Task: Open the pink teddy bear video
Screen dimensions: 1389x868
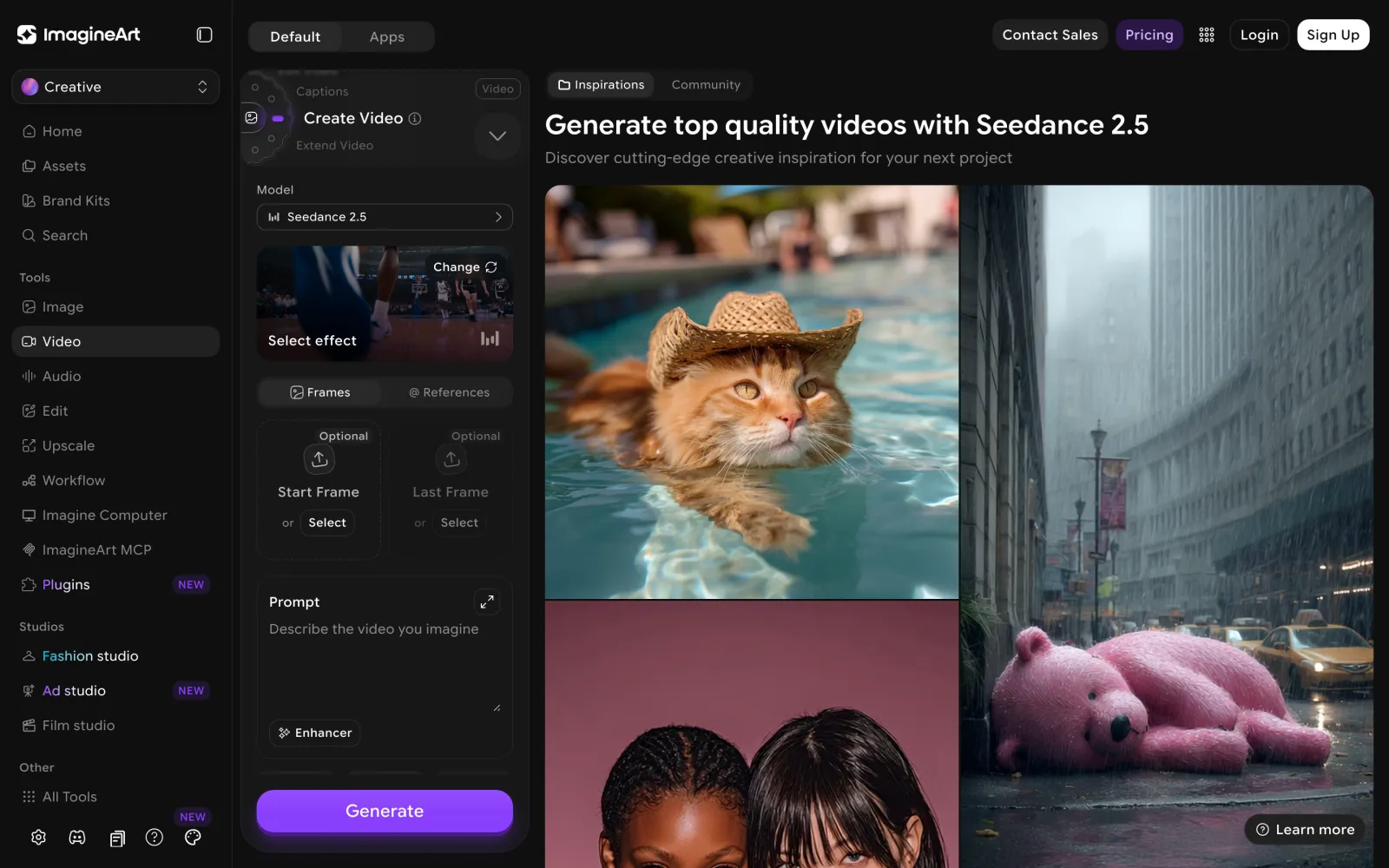Action: click(x=1167, y=526)
